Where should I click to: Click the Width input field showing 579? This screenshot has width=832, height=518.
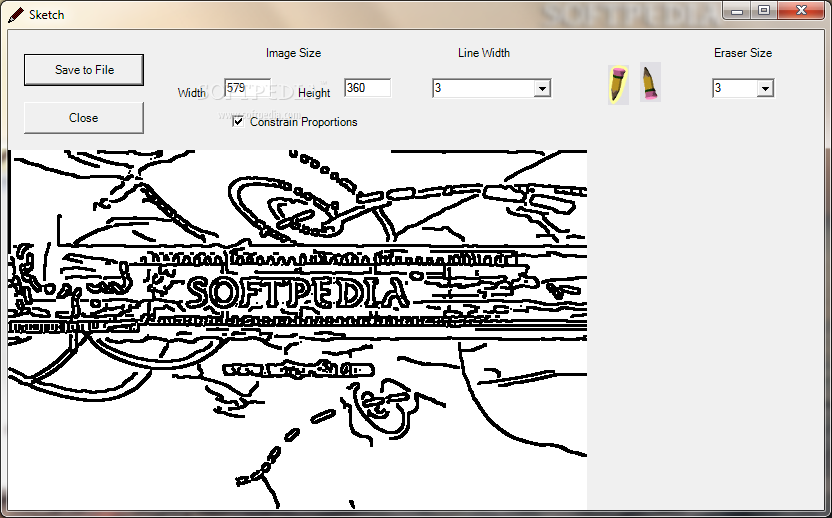247,88
